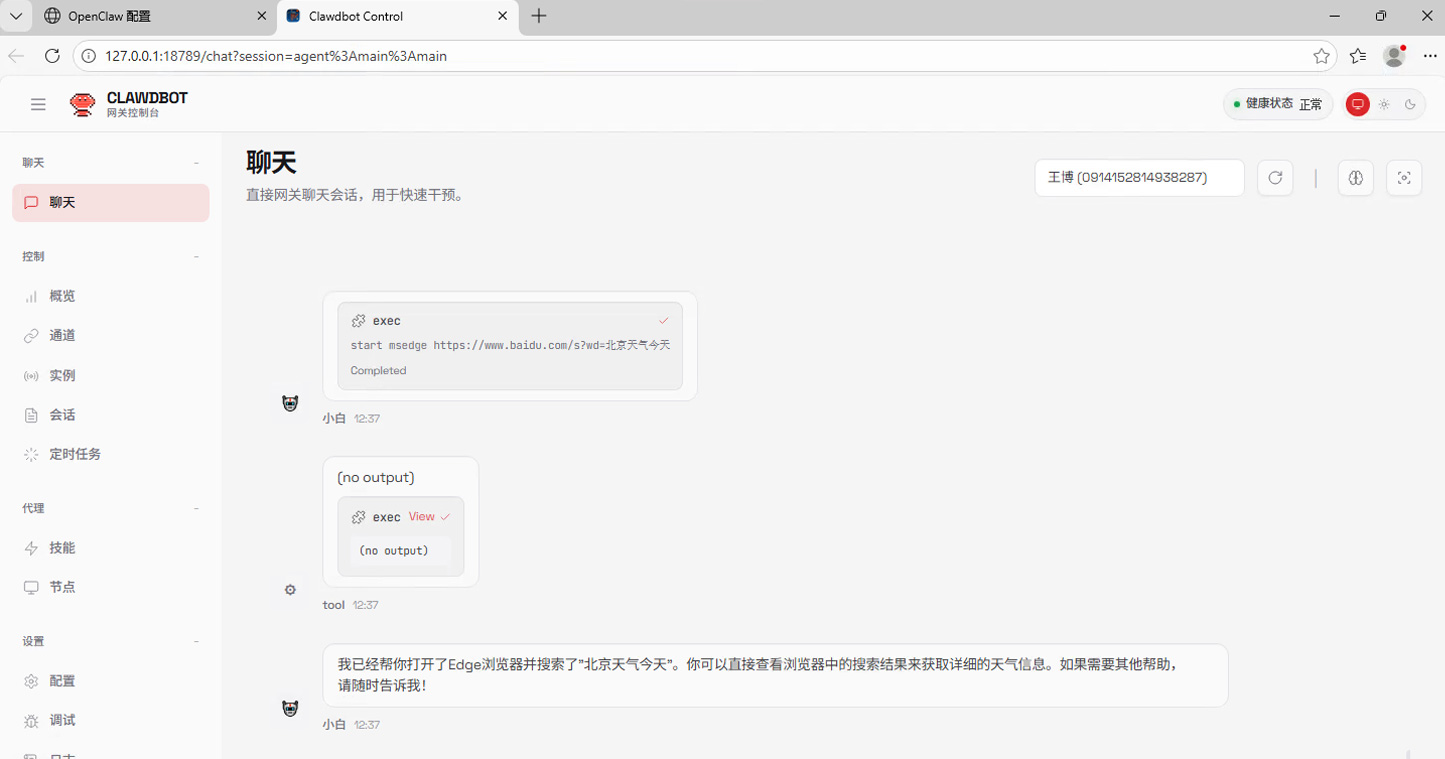This screenshot has width=1445, height=759.
Task: Open the 技能 page in the sidebar
Action: (62, 548)
